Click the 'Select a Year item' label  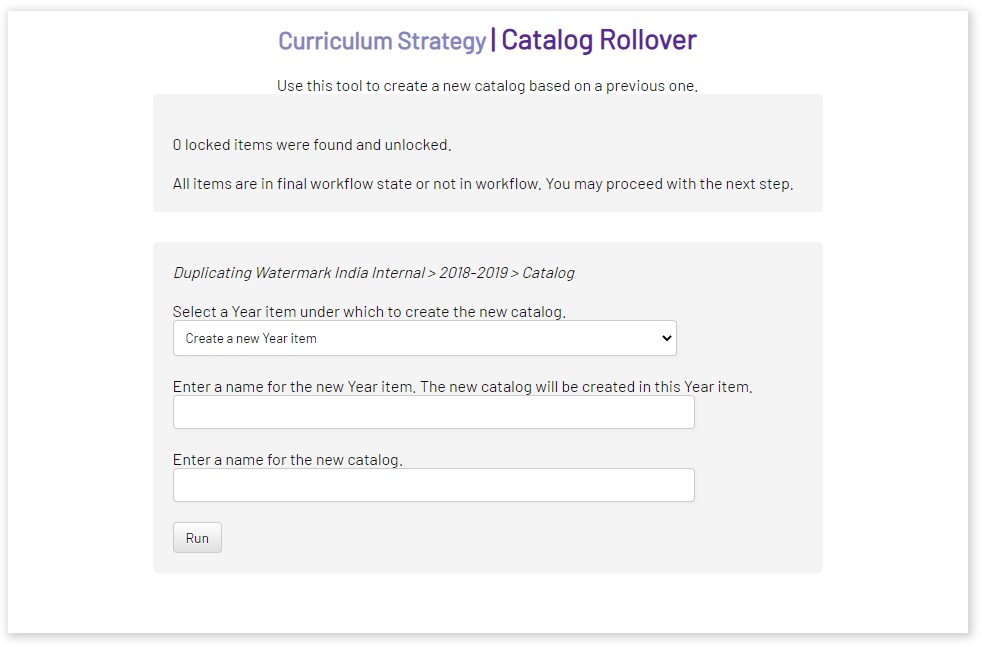tap(369, 312)
